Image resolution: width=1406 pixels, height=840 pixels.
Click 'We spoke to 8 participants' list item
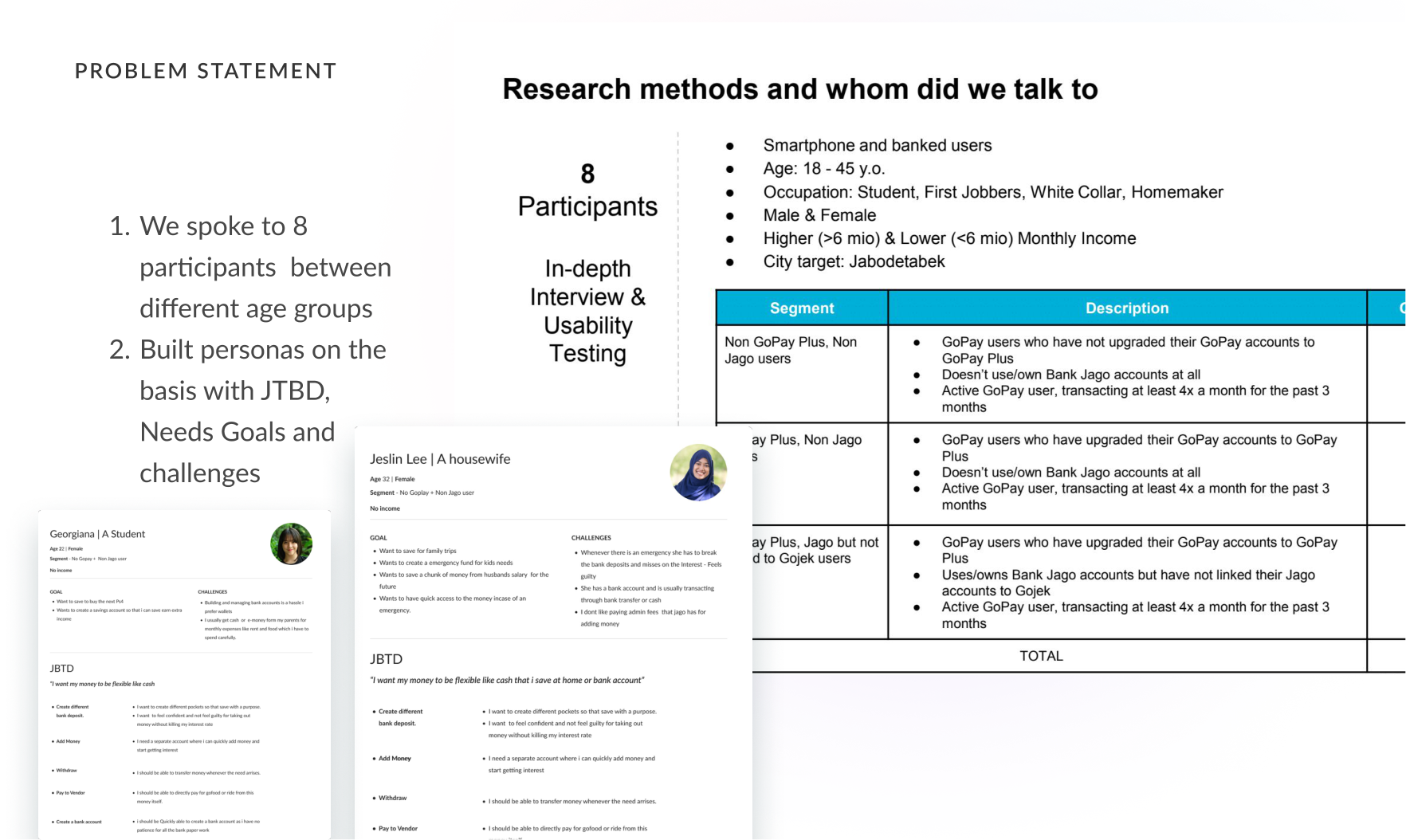(x=265, y=267)
